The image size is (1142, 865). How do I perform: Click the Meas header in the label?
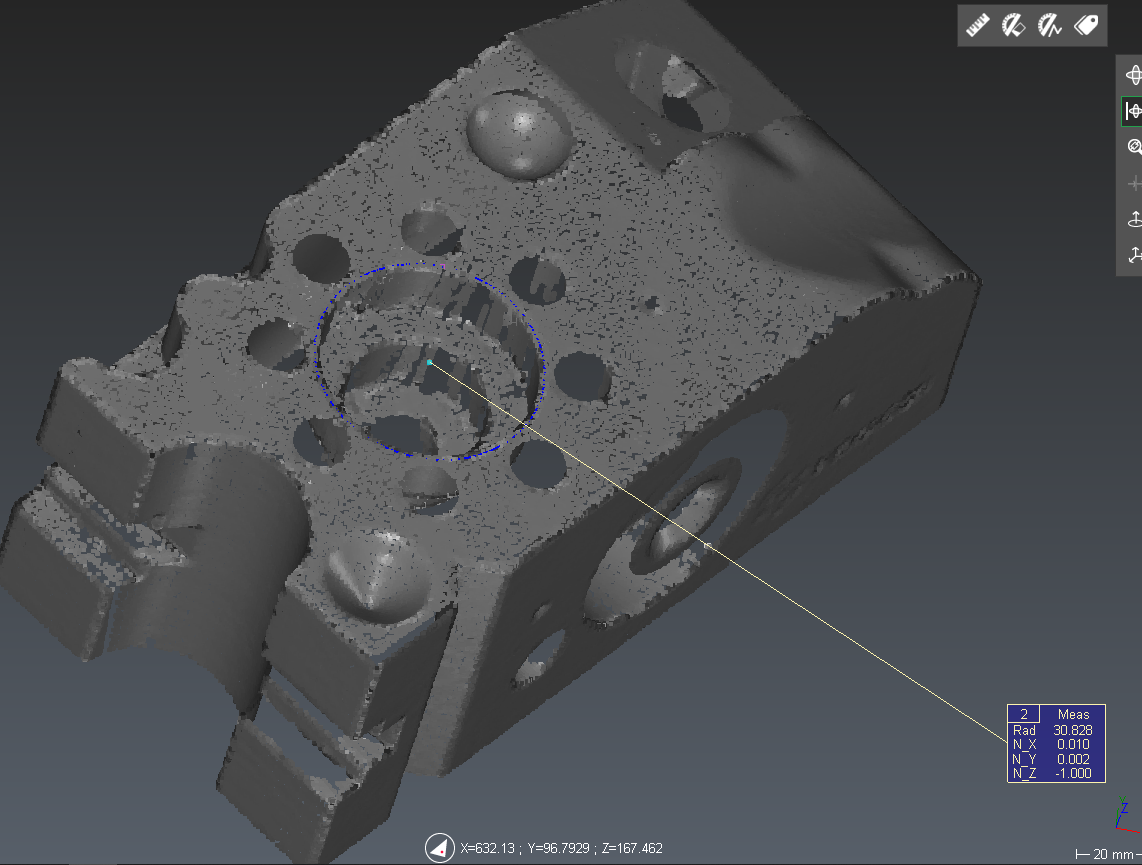click(1073, 714)
